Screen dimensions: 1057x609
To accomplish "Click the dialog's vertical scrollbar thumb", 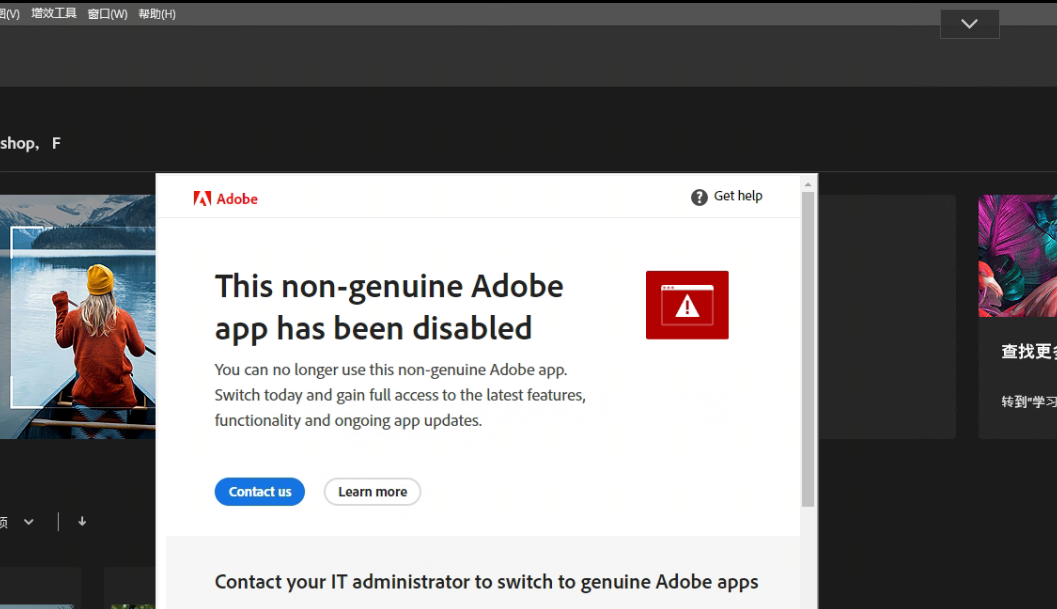I will (808, 349).
